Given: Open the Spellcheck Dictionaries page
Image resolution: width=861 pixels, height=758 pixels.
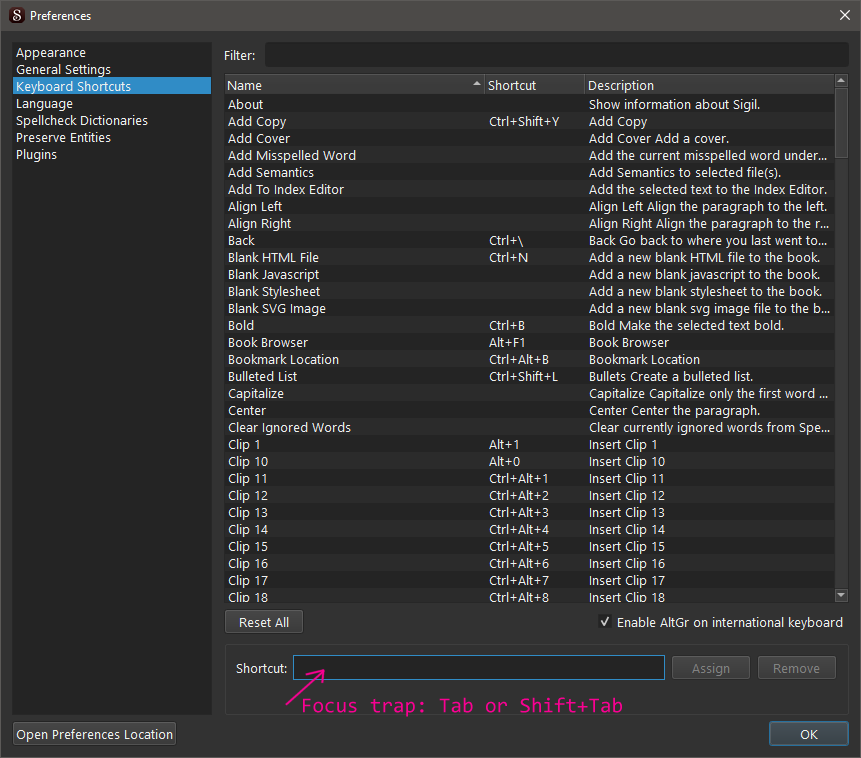Looking at the screenshot, I should pos(112,120).
